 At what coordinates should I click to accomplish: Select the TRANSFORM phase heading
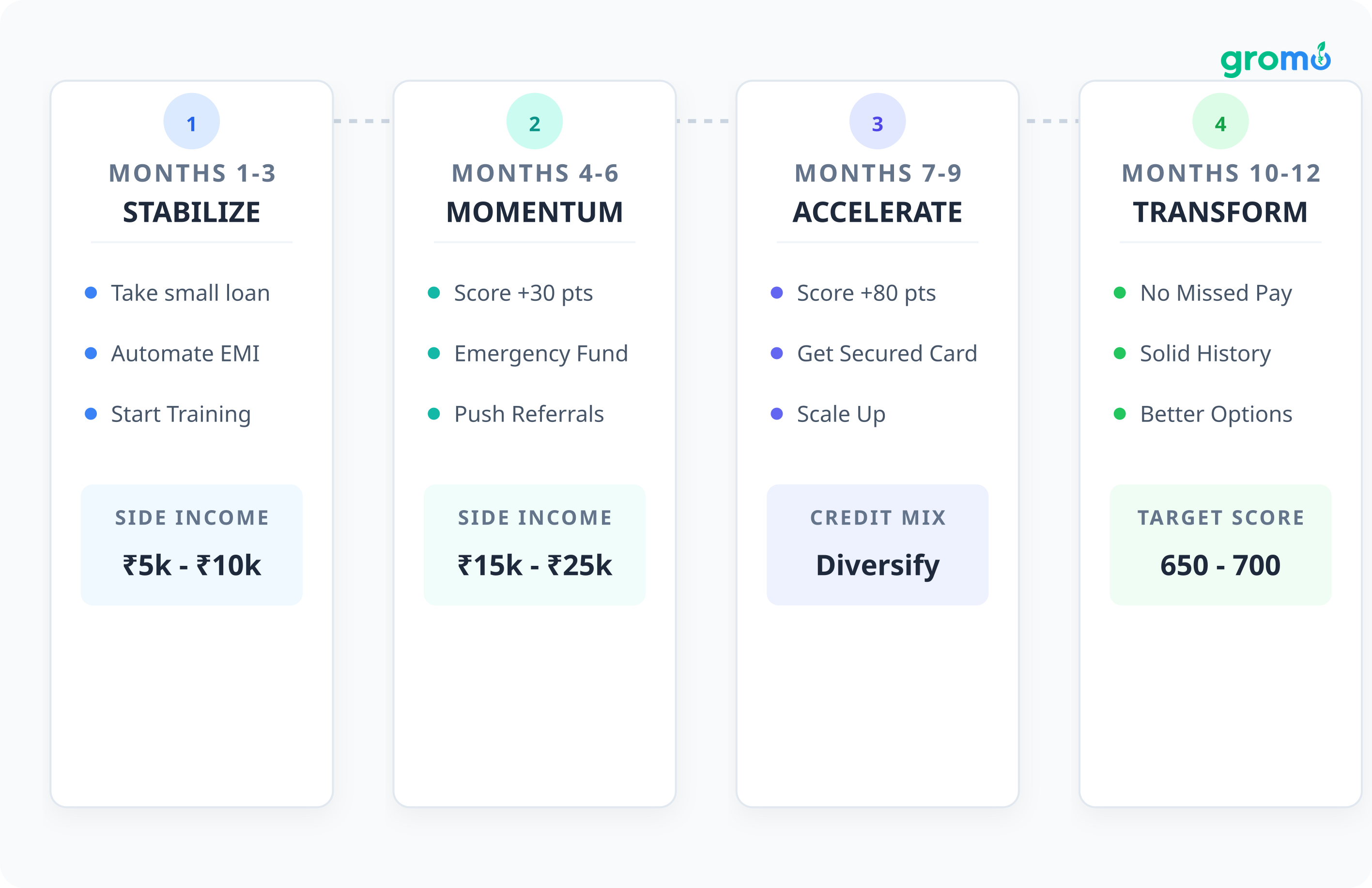(x=1220, y=212)
